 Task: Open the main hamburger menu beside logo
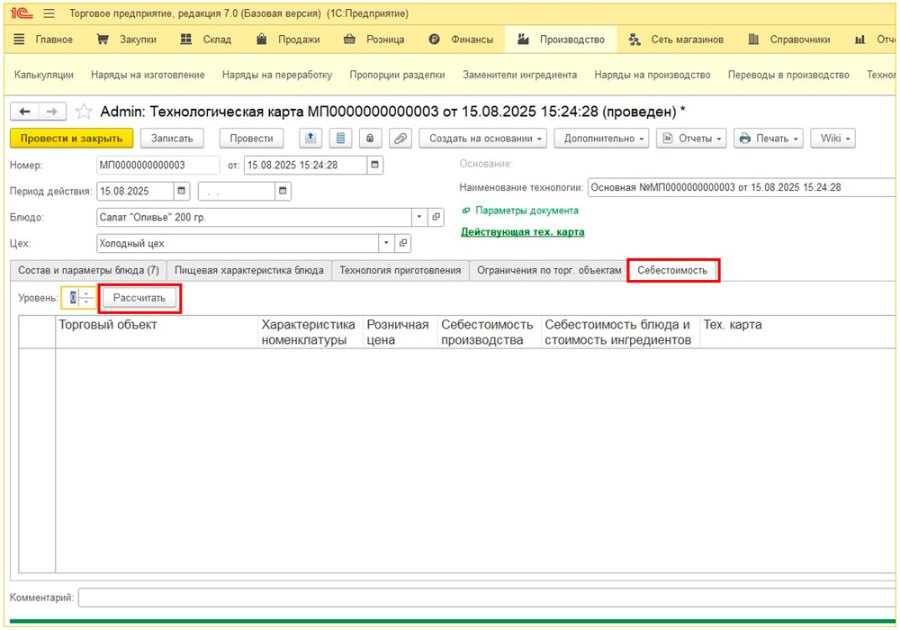(x=49, y=13)
